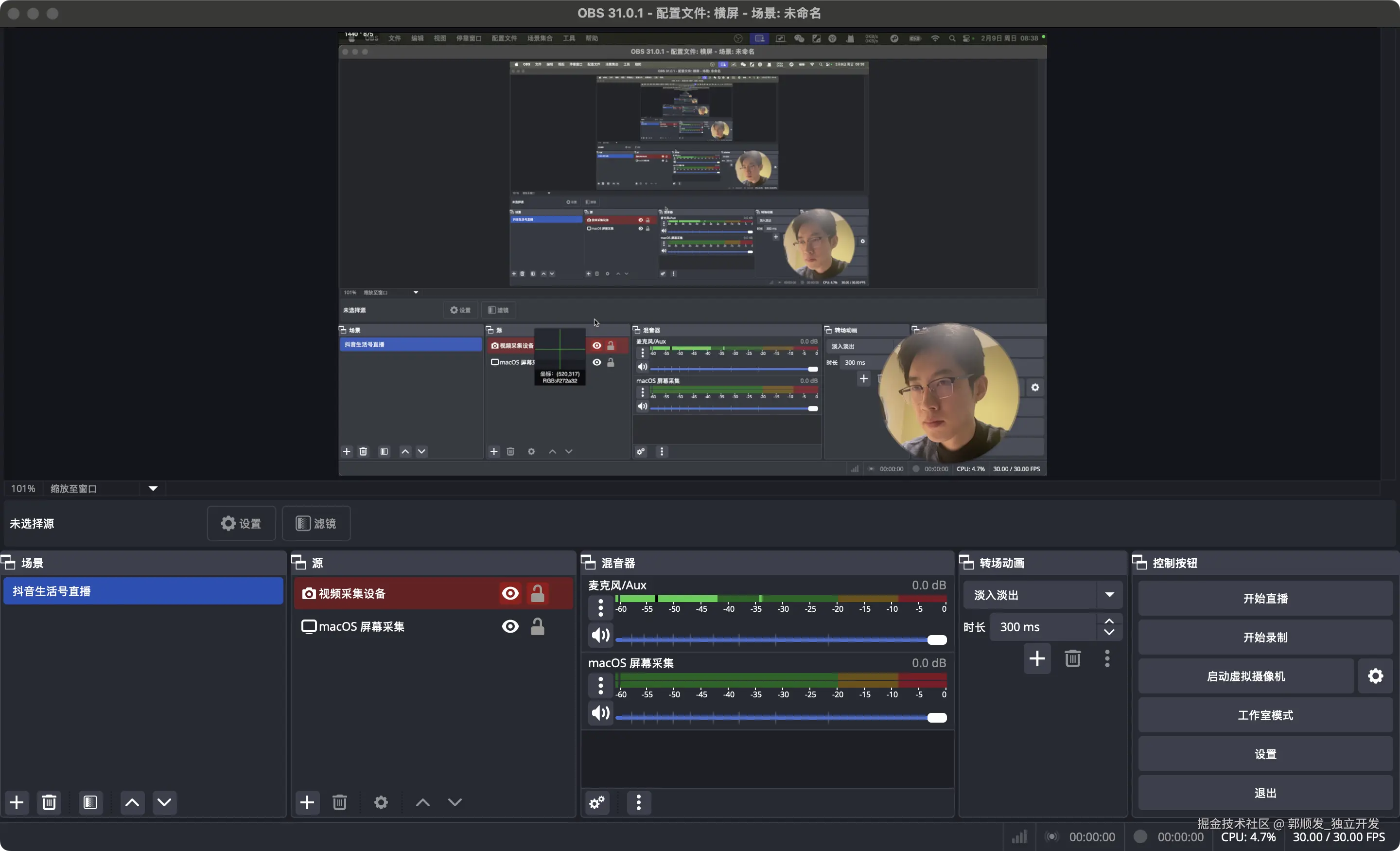Toggle visibility of macOS 屏幕采集 source

509,626
